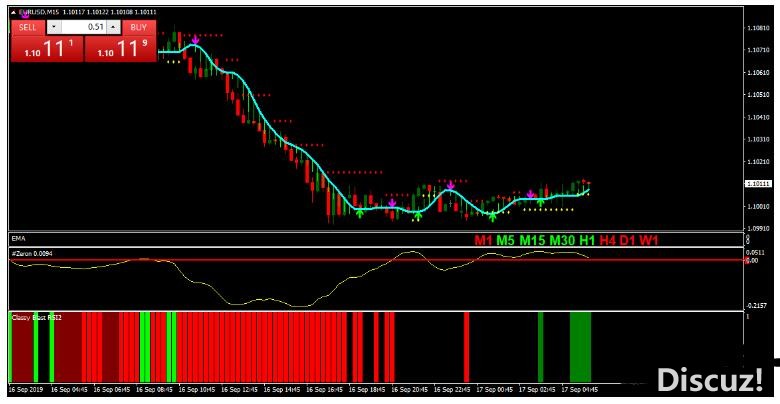The width and height of the screenshot is (780, 404).
Task: Click the 1.10810 price axis label
Action: click(758, 28)
